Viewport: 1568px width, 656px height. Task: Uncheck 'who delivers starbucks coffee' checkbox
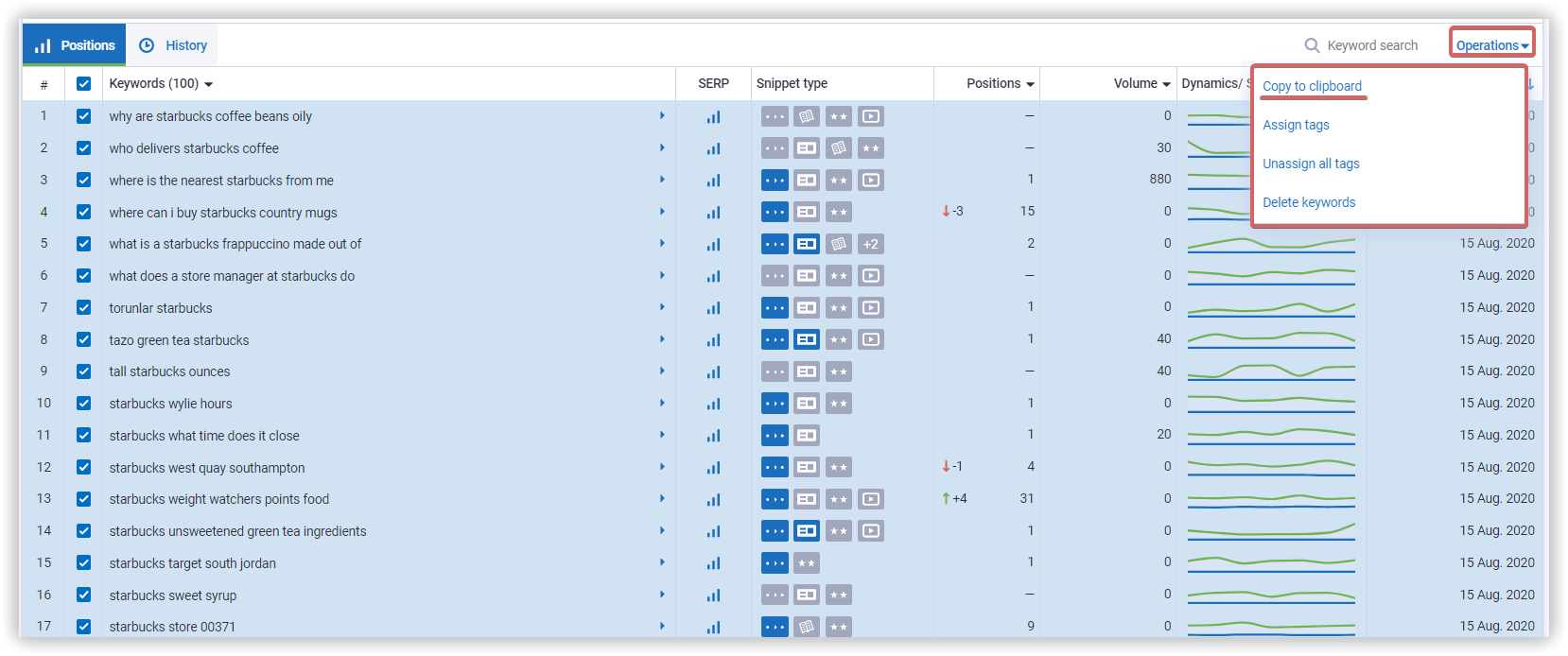(x=84, y=148)
